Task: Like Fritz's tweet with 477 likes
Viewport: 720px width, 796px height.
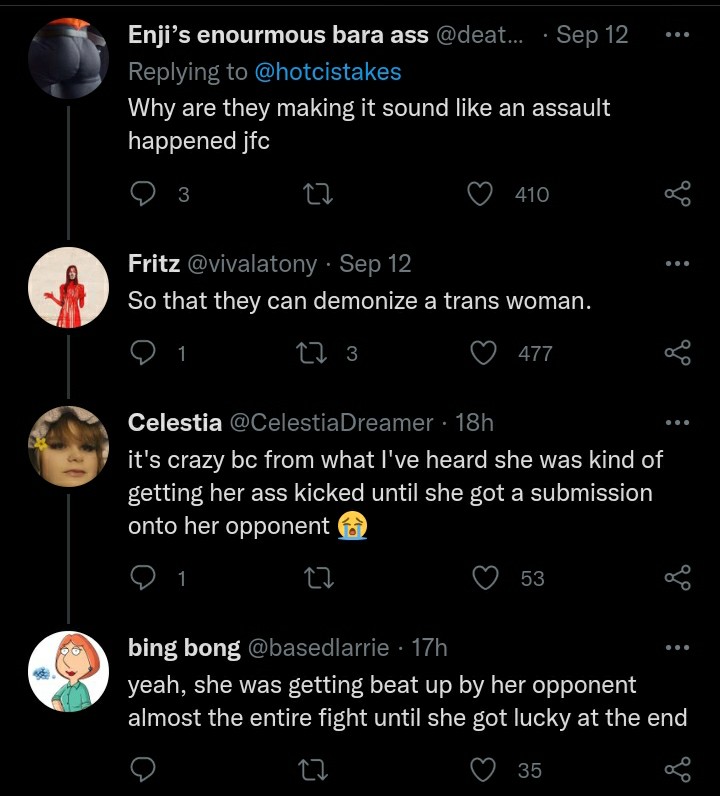Action: 483,353
